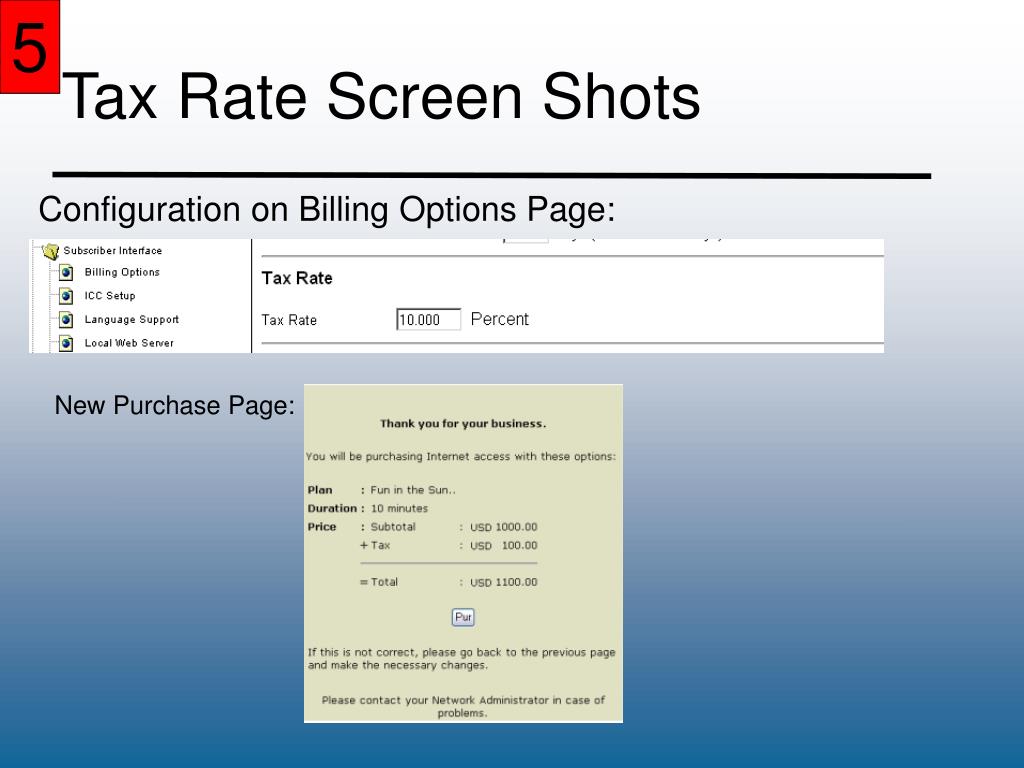The height and width of the screenshot is (768, 1024).
Task: Click the '+ Tax' label
Action: click(375, 545)
